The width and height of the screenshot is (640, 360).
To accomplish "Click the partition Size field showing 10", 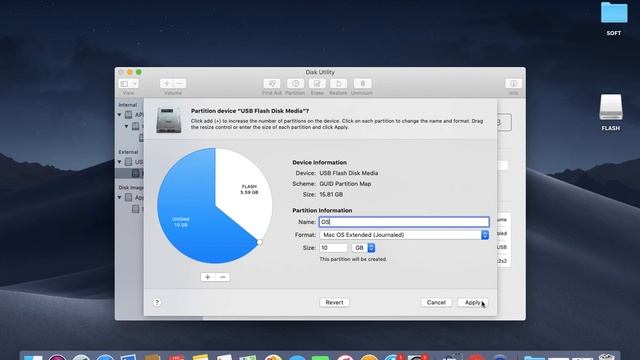I will pos(333,248).
